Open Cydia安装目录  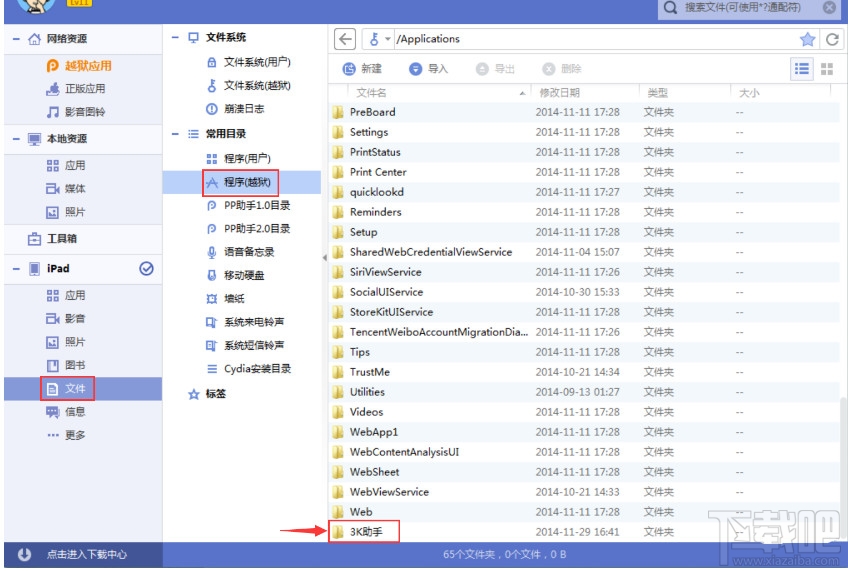[x=249, y=369]
